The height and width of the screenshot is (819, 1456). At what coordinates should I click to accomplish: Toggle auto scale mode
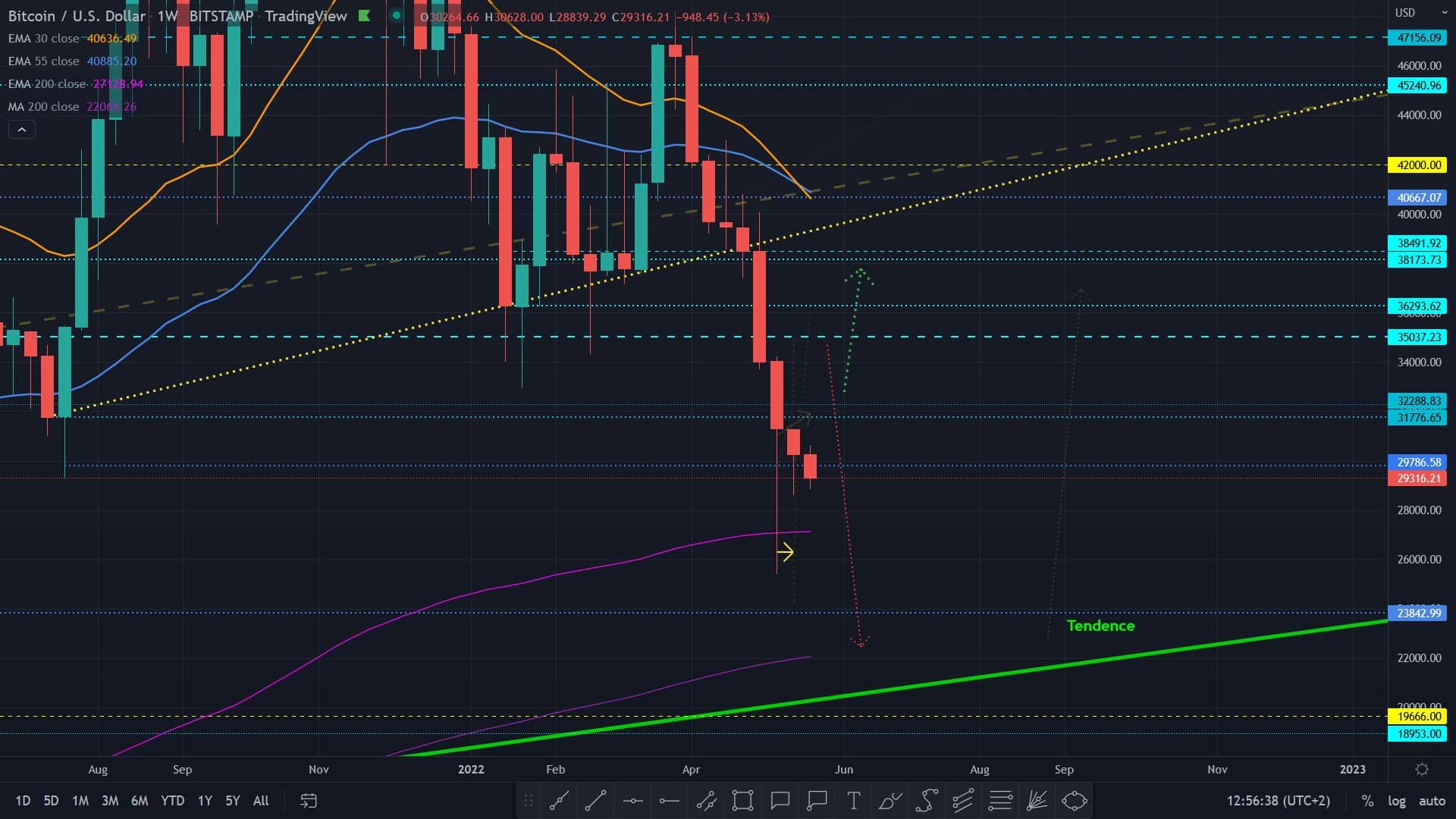point(1432,801)
